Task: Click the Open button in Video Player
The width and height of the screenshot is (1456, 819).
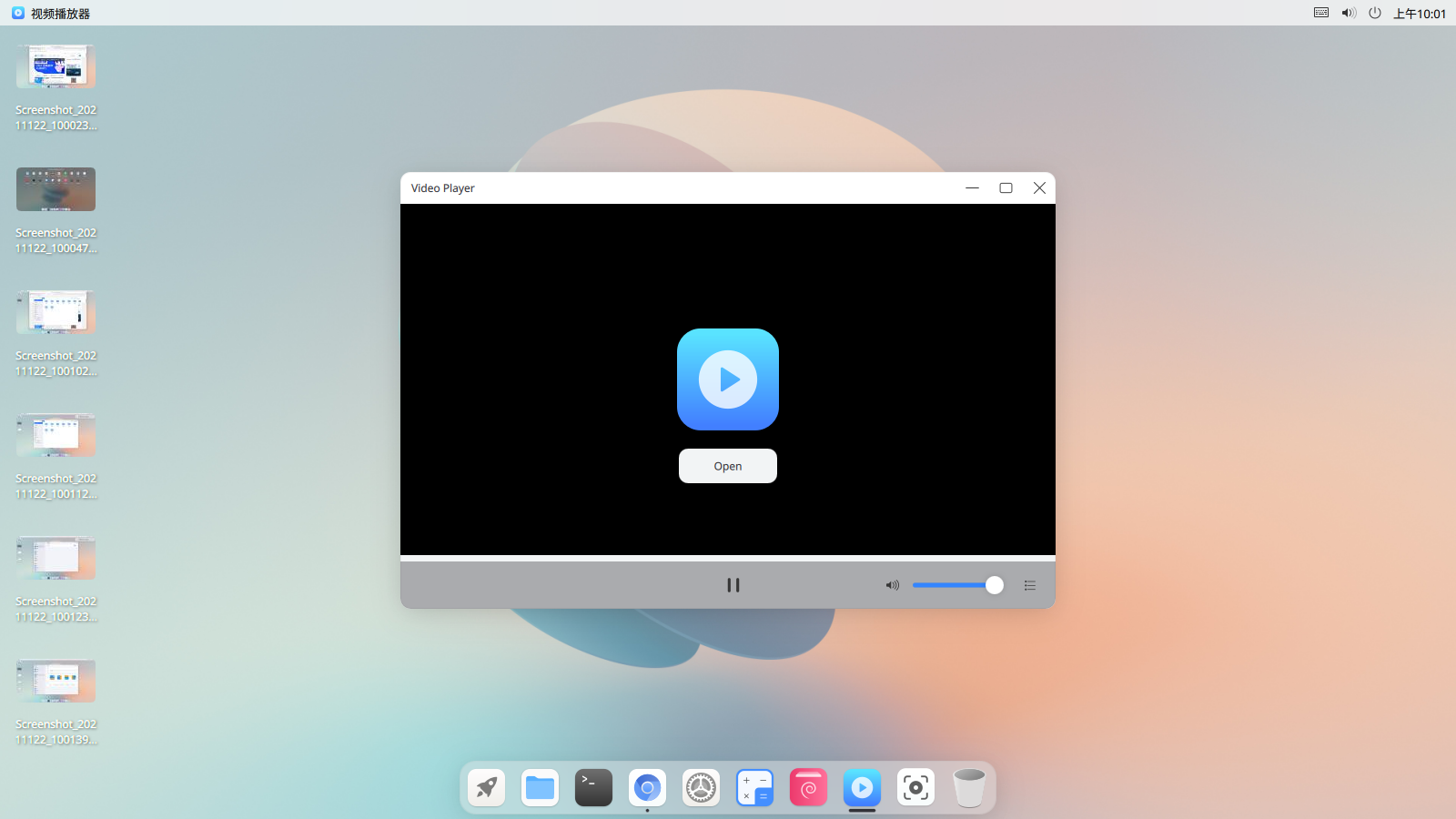Action: (x=727, y=466)
